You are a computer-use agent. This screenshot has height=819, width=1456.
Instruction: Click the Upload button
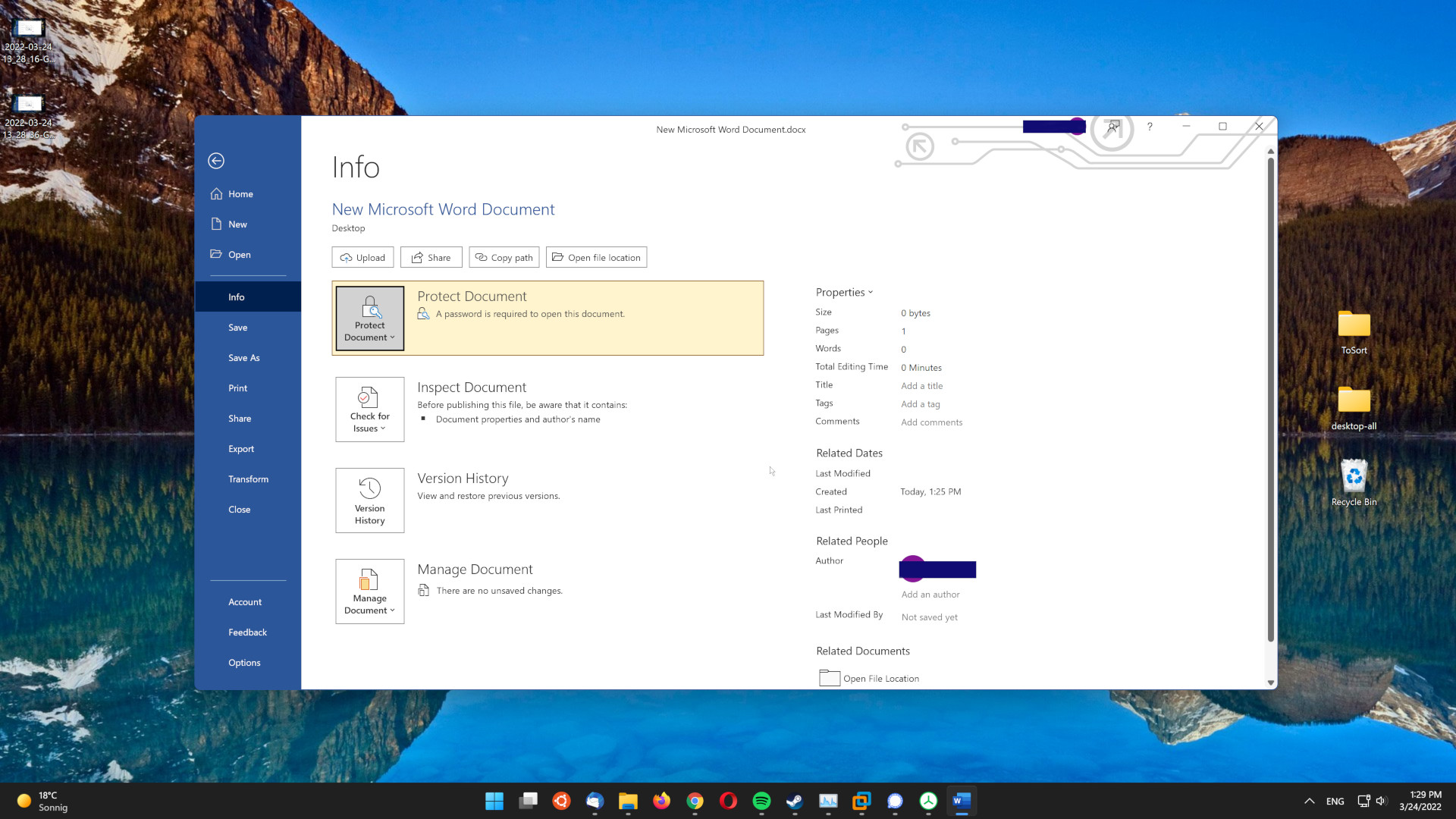click(362, 258)
